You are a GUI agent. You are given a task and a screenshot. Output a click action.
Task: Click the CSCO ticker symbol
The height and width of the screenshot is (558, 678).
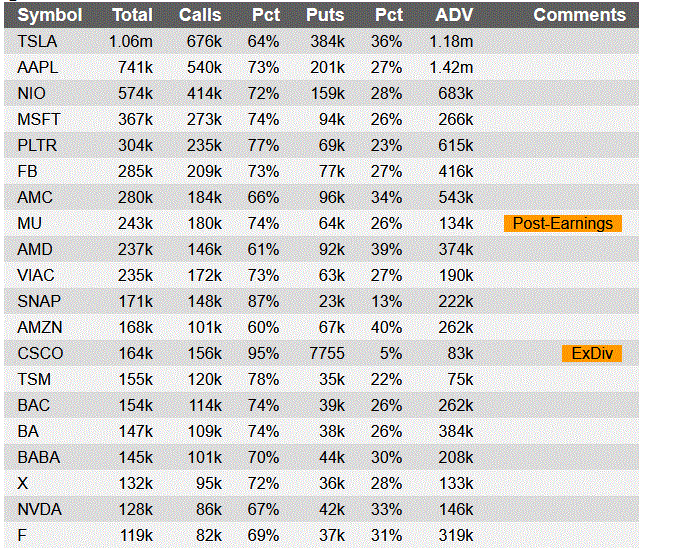(40, 353)
